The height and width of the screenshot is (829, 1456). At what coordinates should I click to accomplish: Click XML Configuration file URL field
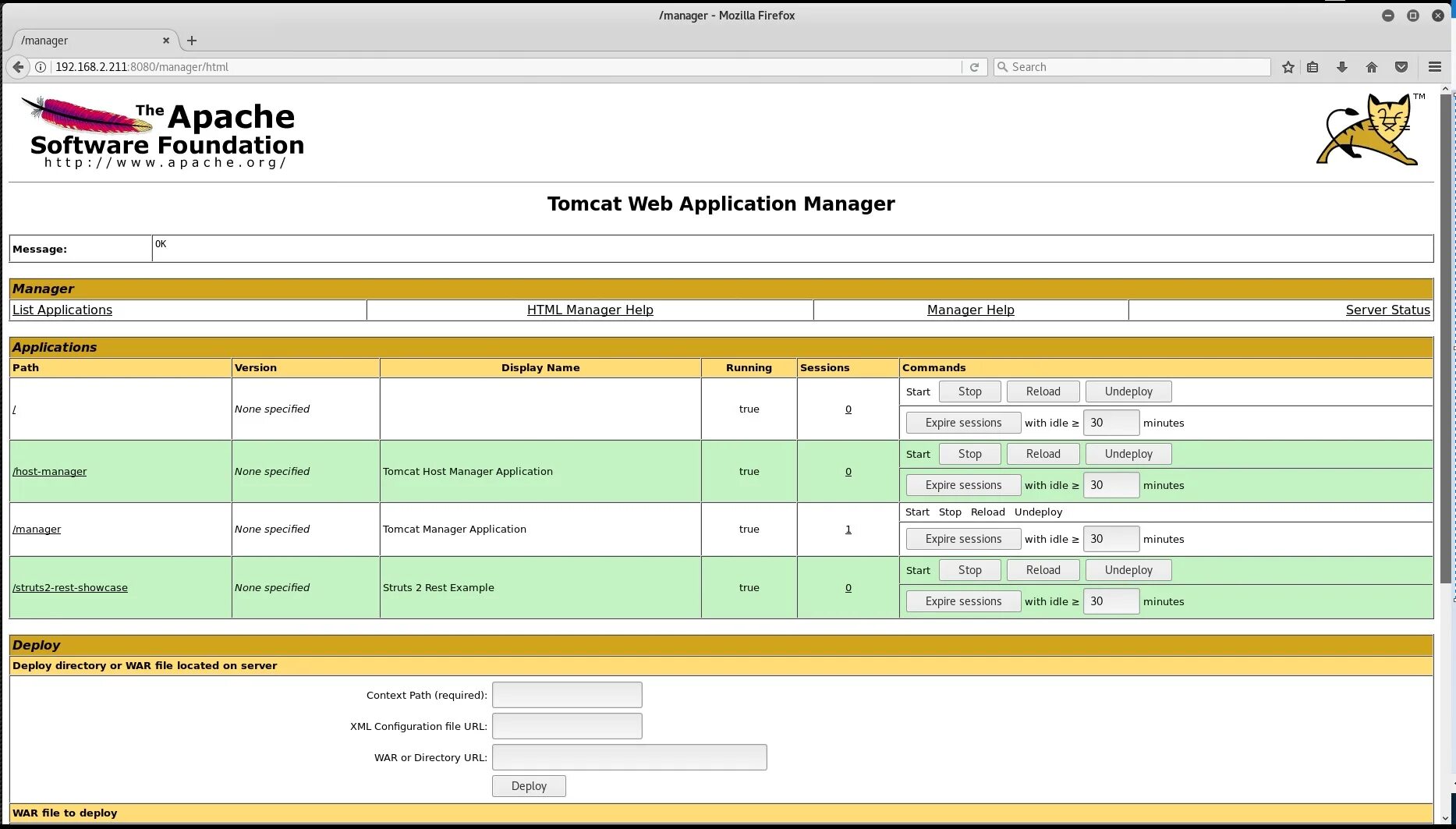567,726
